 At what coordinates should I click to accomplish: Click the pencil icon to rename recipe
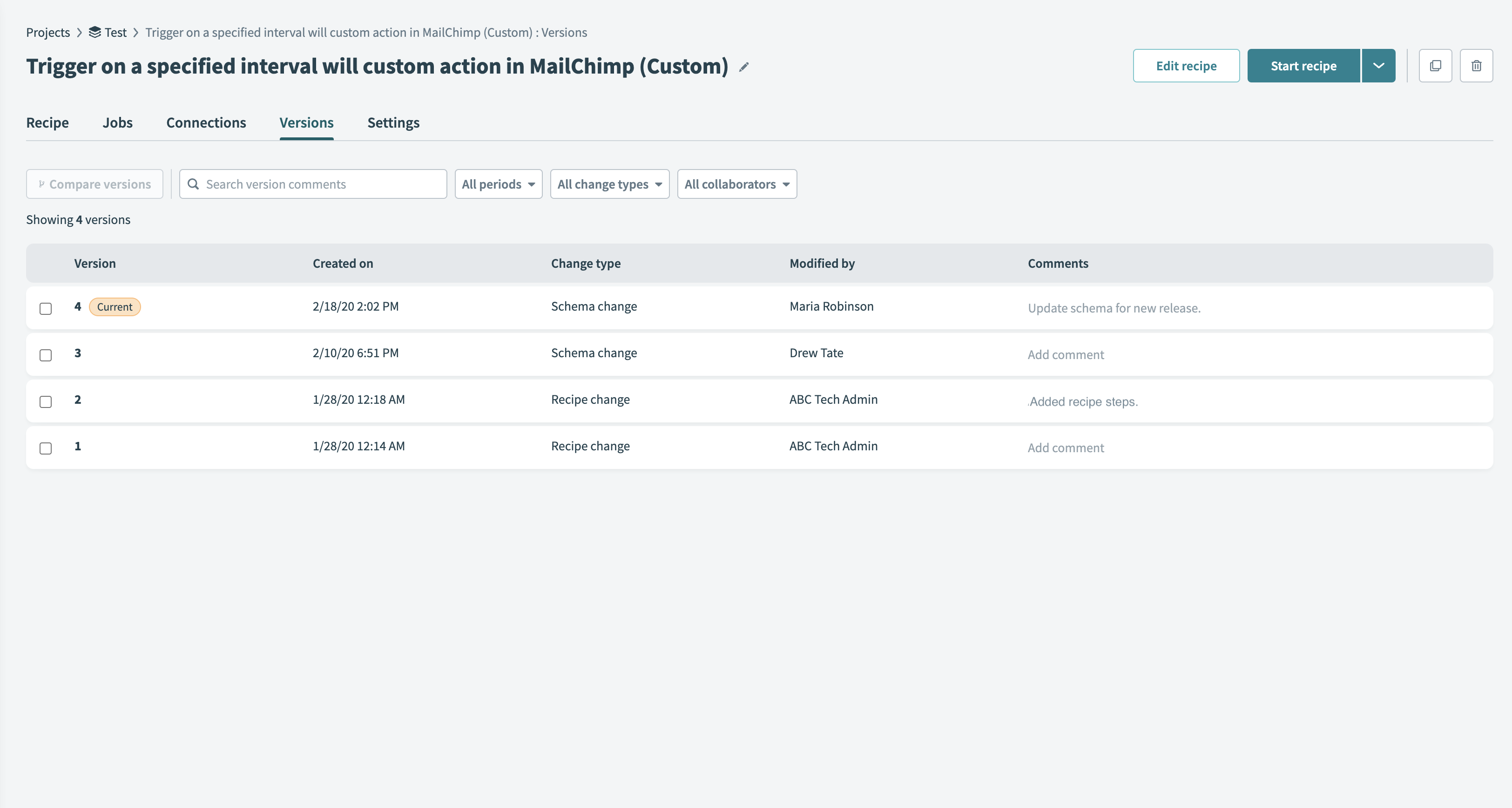(x=744, y=67)
